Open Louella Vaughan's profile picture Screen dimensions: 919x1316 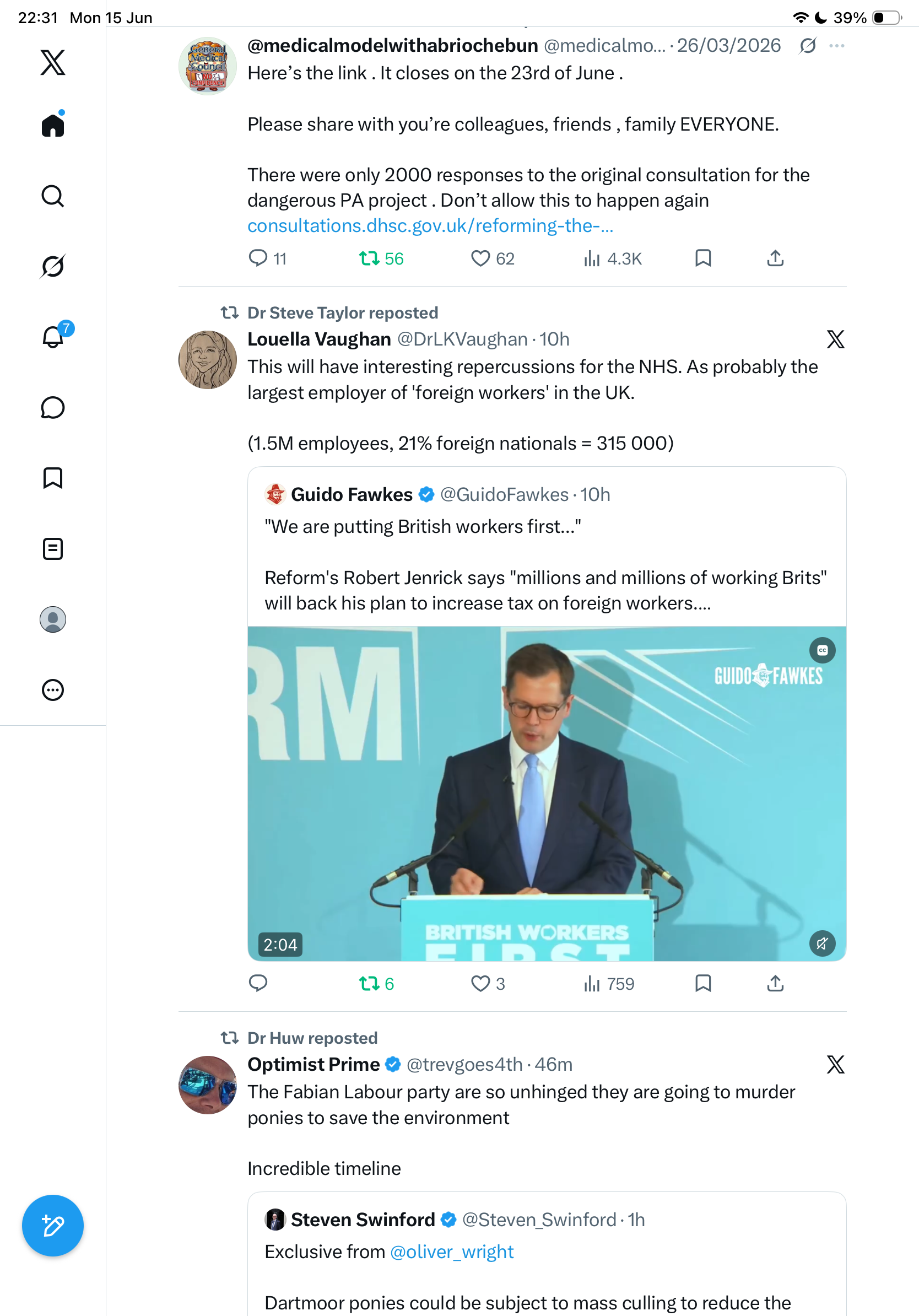[x=207, y=360]
